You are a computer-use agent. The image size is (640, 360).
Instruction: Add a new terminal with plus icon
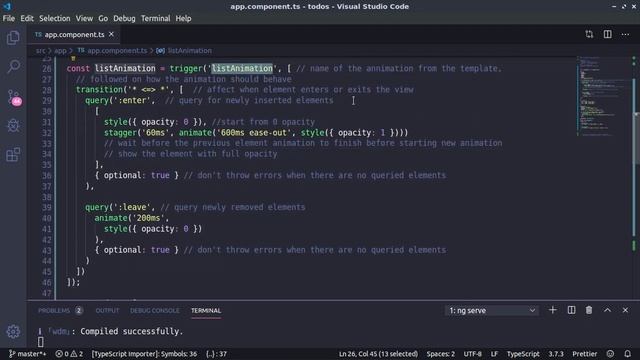553,310
